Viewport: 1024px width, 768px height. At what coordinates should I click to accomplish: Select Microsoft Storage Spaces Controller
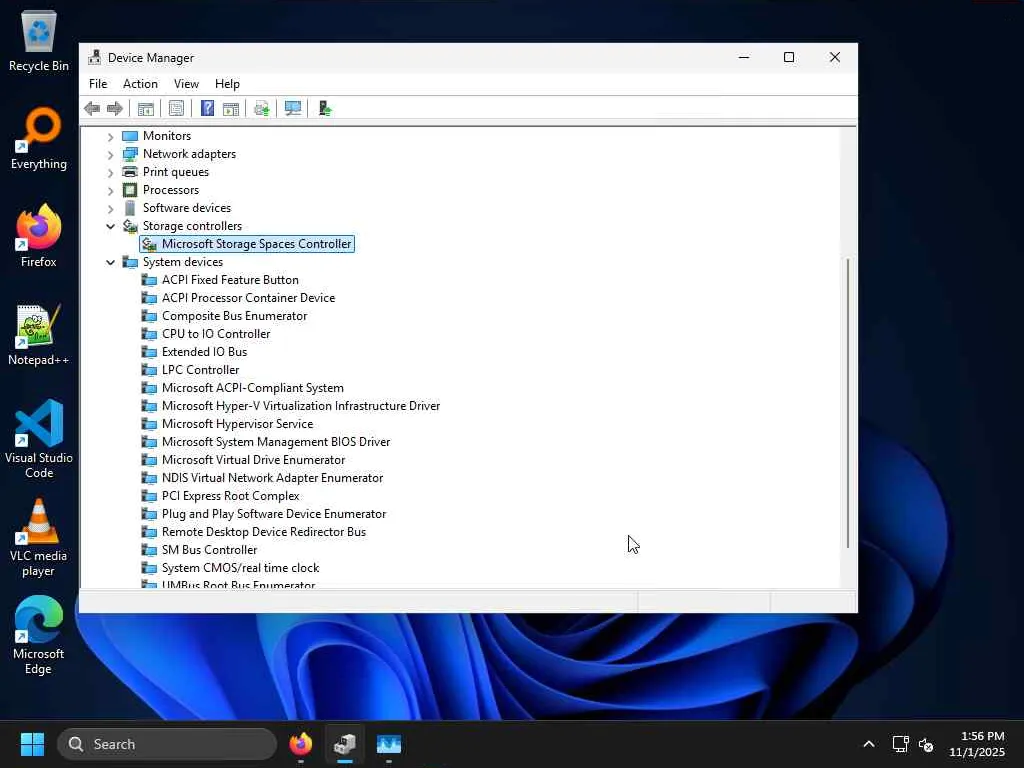tap(247, 244)
